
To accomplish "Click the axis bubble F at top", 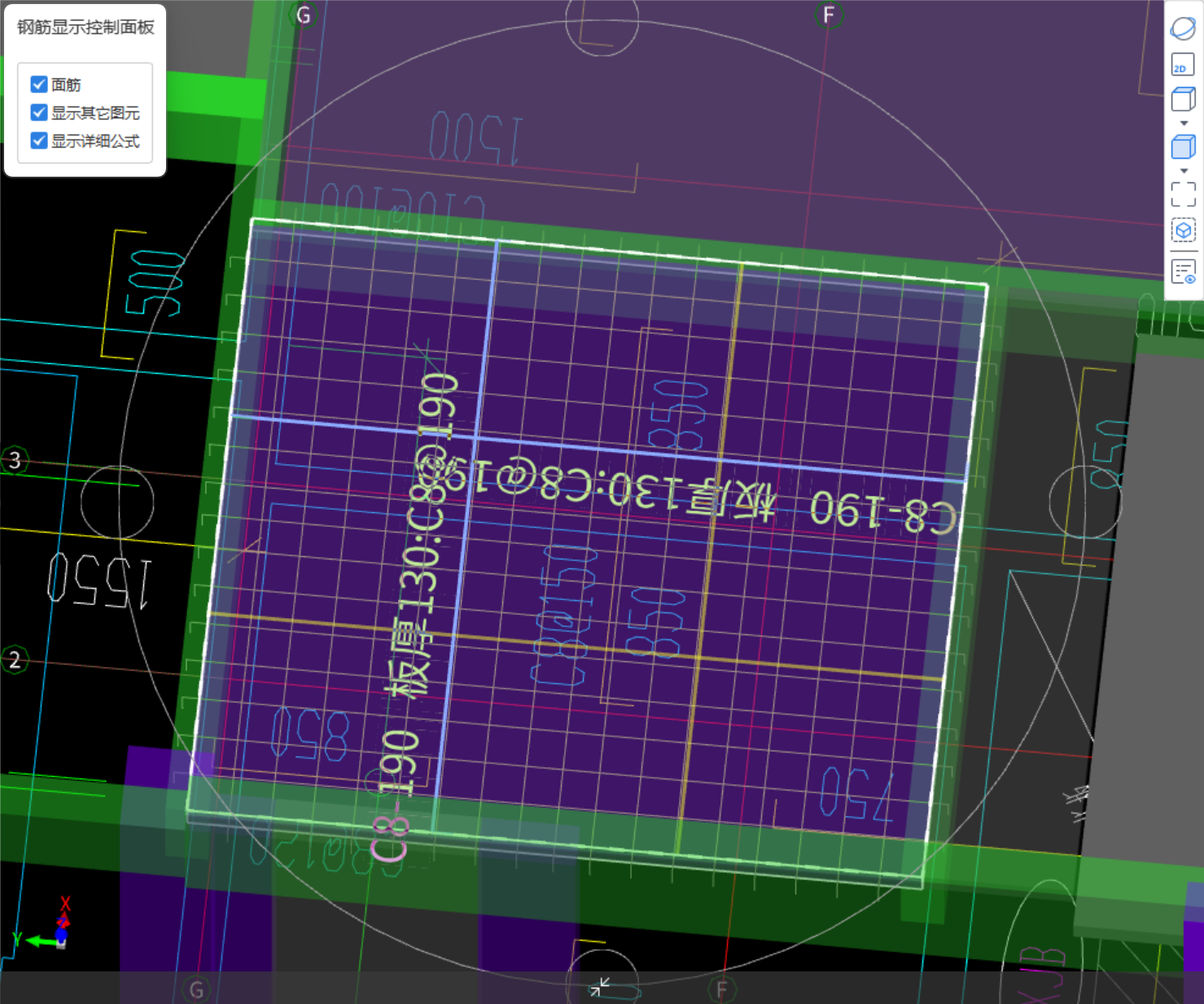I will coord(829,15).
